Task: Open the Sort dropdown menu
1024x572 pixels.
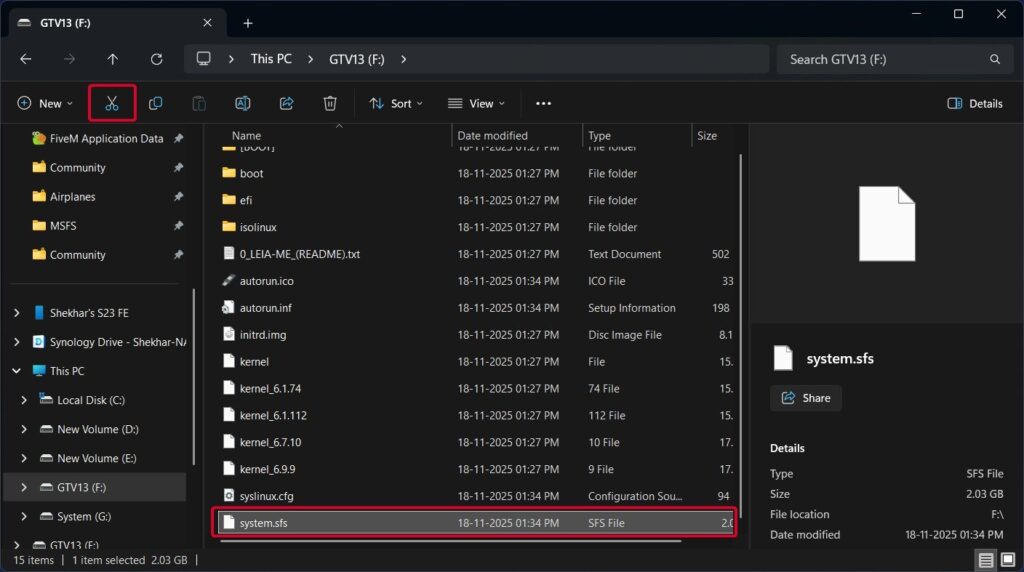Action: [x=396, y=103]
